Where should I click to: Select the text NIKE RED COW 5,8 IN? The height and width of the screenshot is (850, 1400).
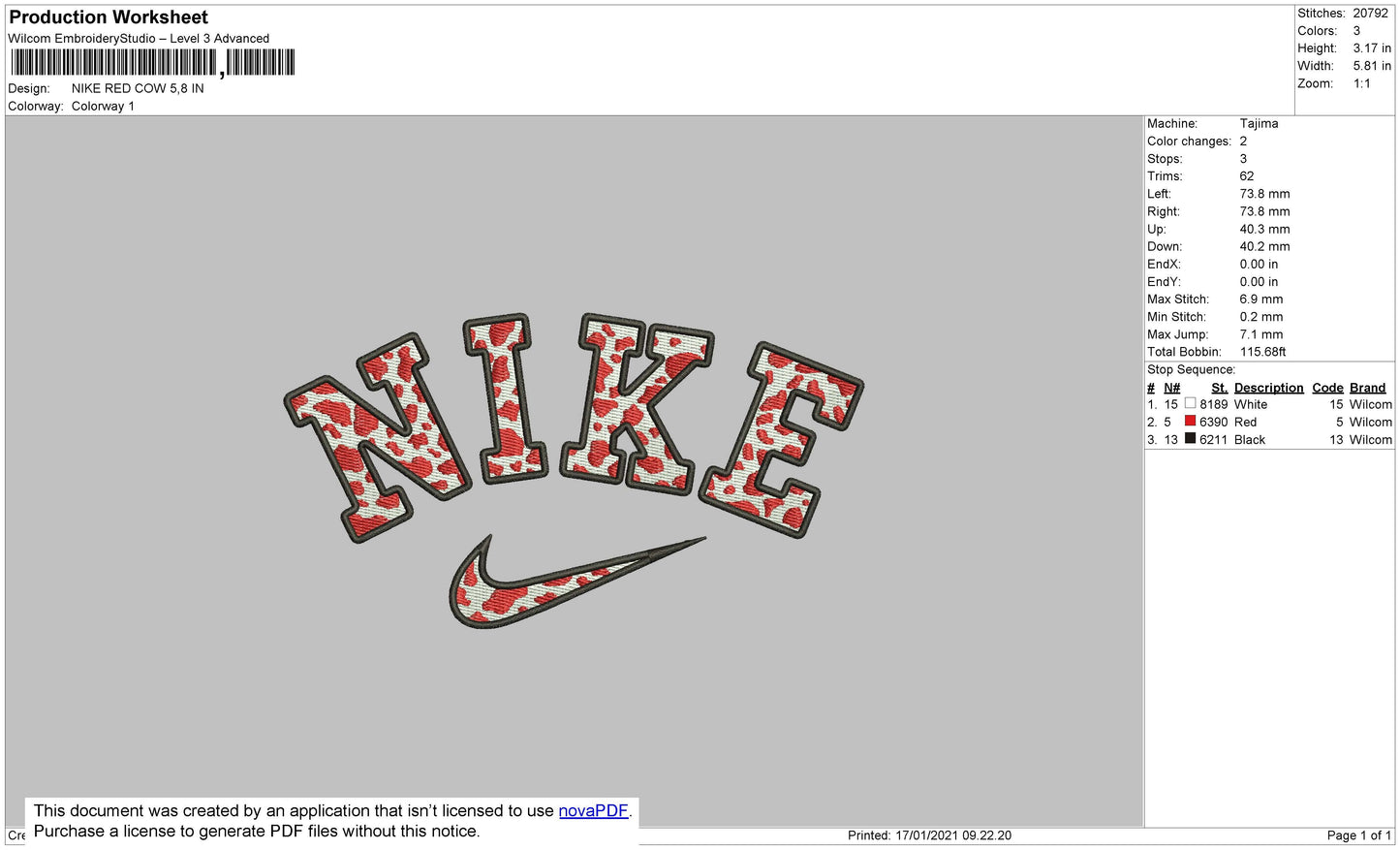(x=138, y=88)
